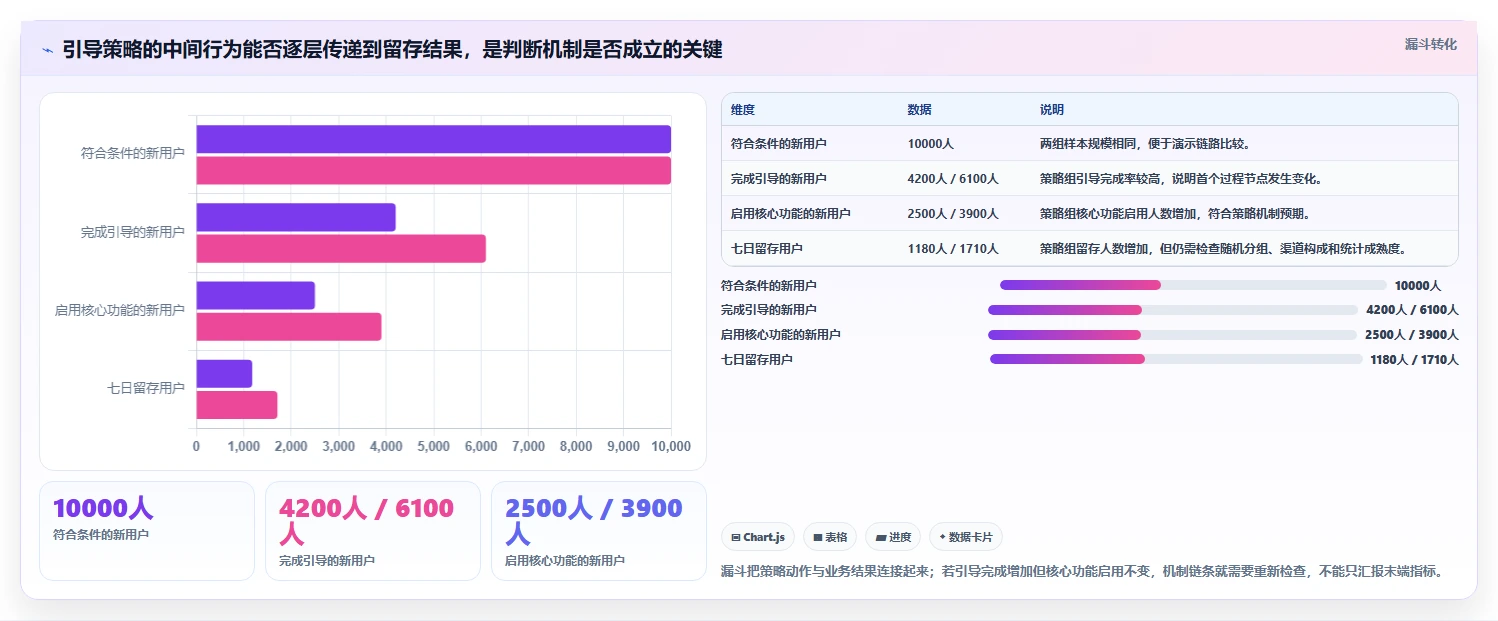This screenshot has width=1498, height=621.
Task: Click the x-axis tick 6,000
Action: coord(481,446)
